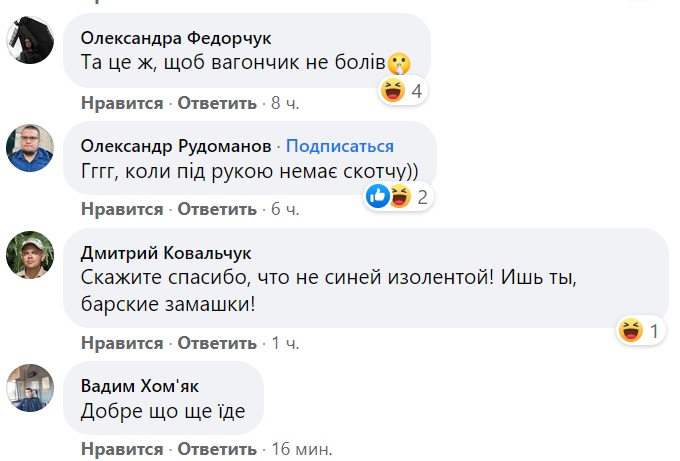This screenshot has height=461, width=680.
Task: Reply to Олександра Федорчук's comment
Action: pos(218,103)
